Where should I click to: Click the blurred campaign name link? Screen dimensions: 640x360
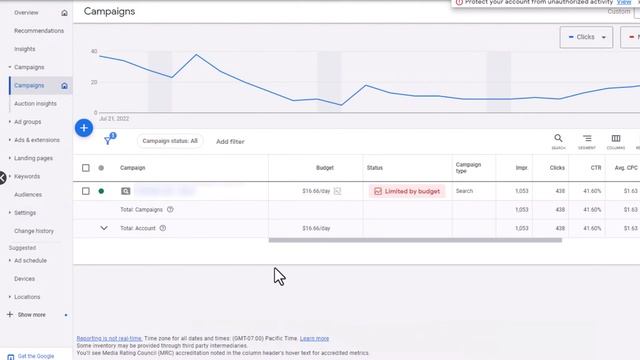tap(165, 191)
